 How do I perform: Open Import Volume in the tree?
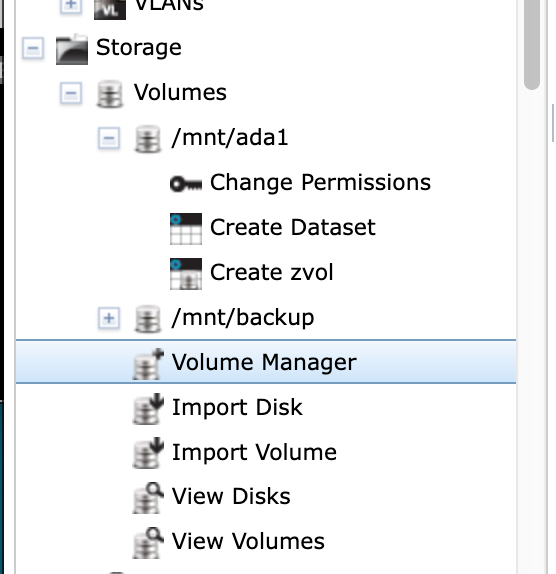click(x=254, y=452)
